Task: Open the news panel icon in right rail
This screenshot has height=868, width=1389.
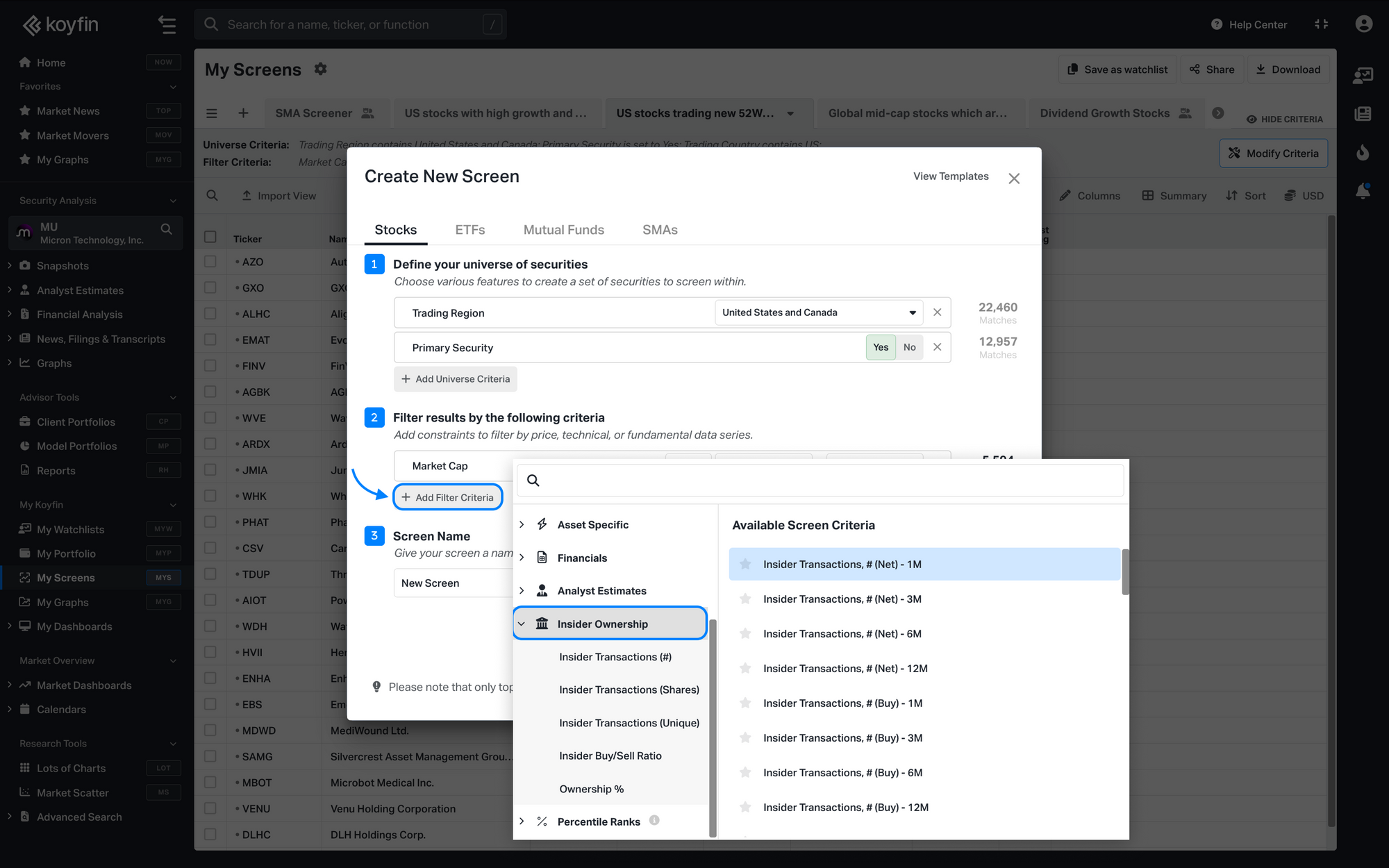Action: click(1363, 113)
